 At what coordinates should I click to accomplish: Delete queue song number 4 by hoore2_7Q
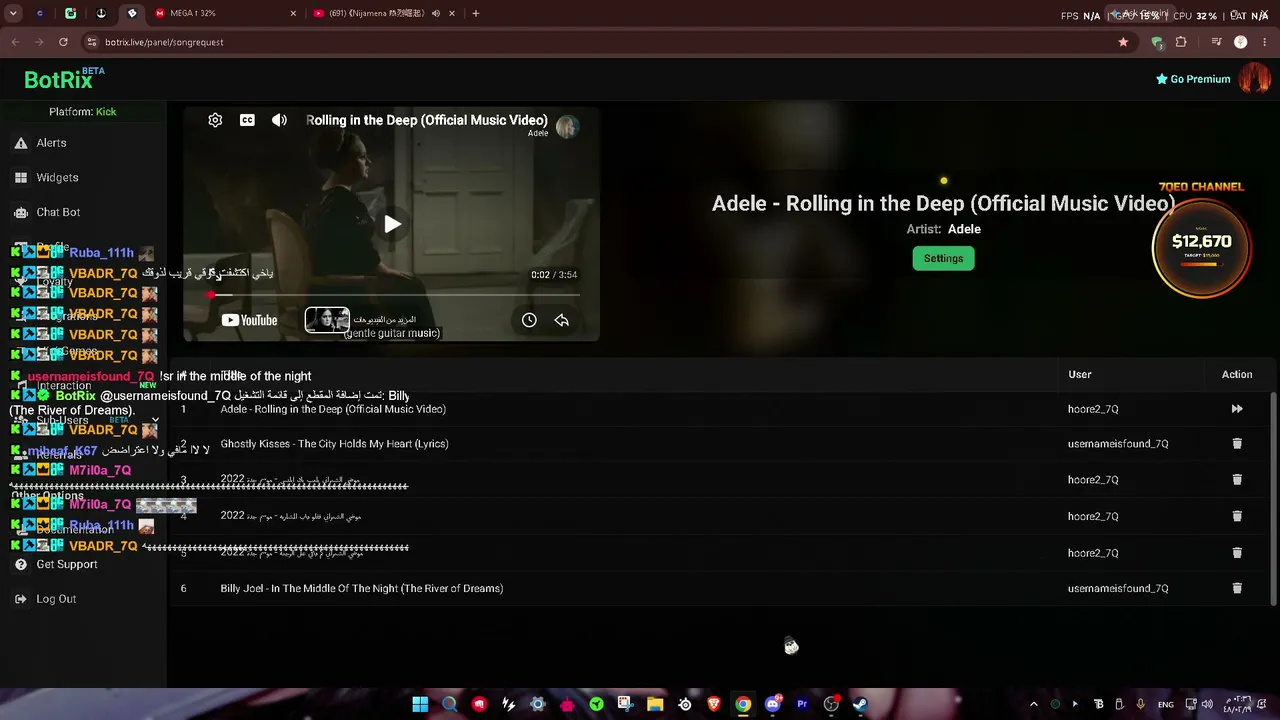(1237, 516)
